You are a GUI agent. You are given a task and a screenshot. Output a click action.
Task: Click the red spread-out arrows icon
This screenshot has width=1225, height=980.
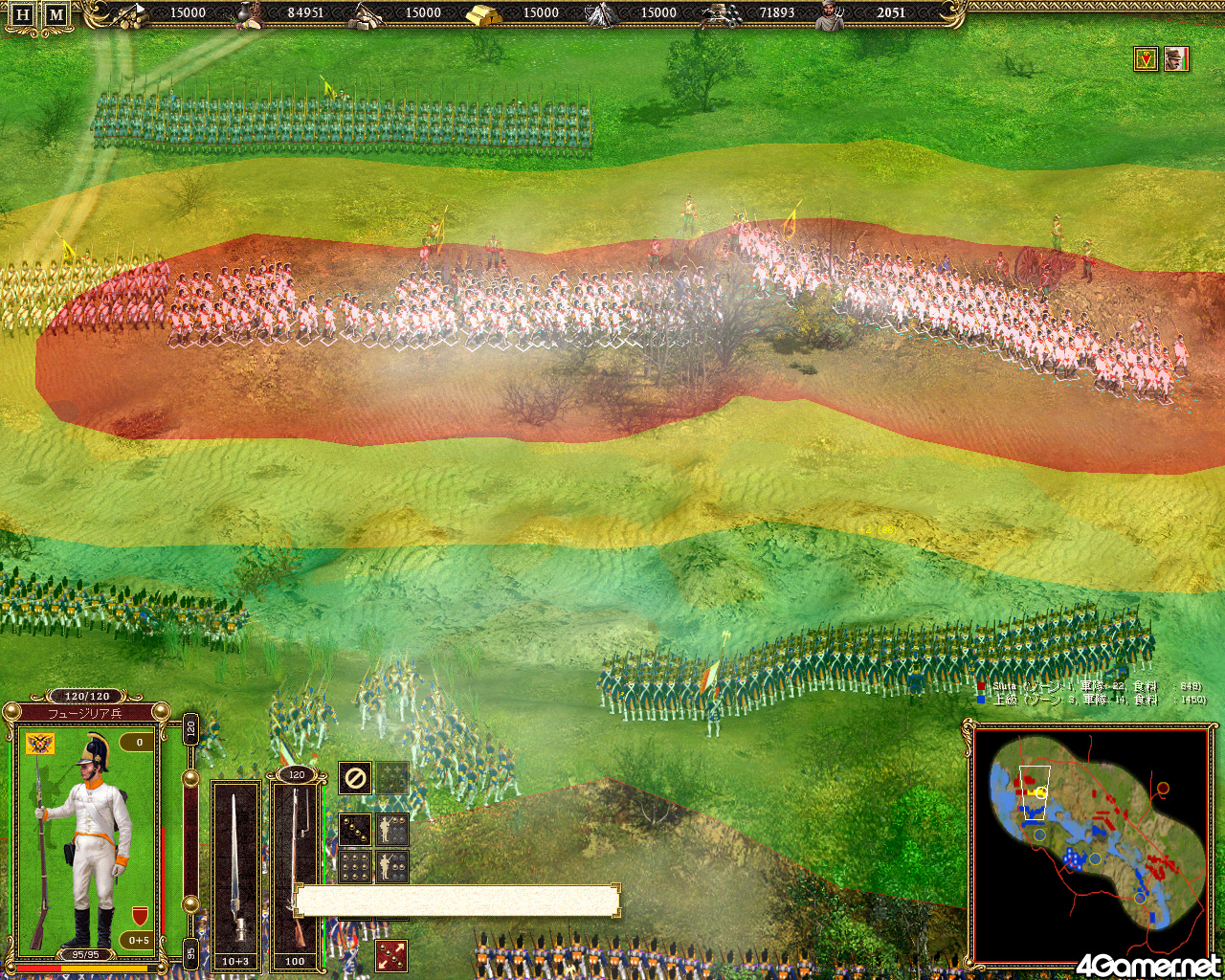click(x=391, y=955)
